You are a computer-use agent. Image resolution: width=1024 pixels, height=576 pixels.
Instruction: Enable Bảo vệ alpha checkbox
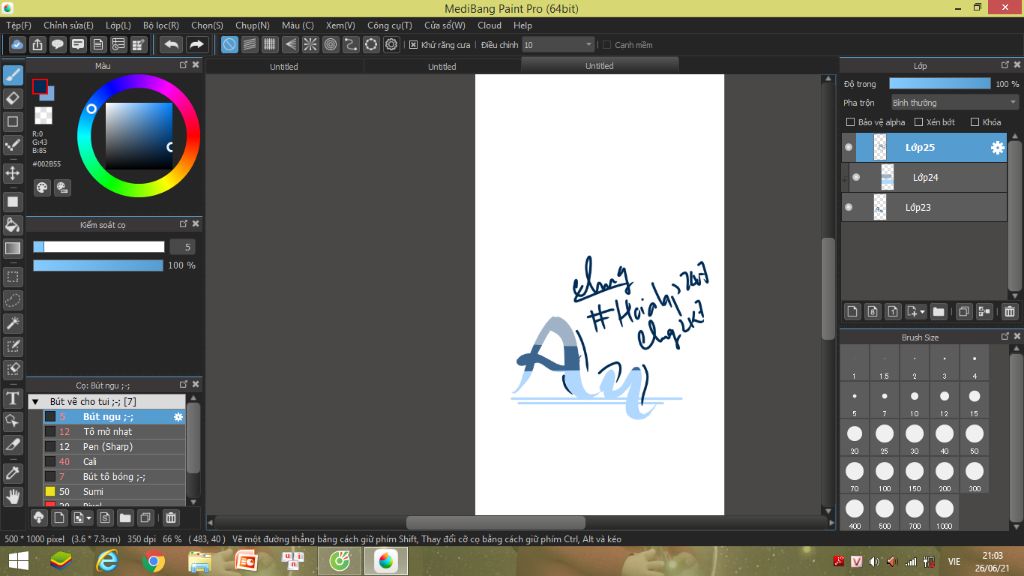(850, 122)
